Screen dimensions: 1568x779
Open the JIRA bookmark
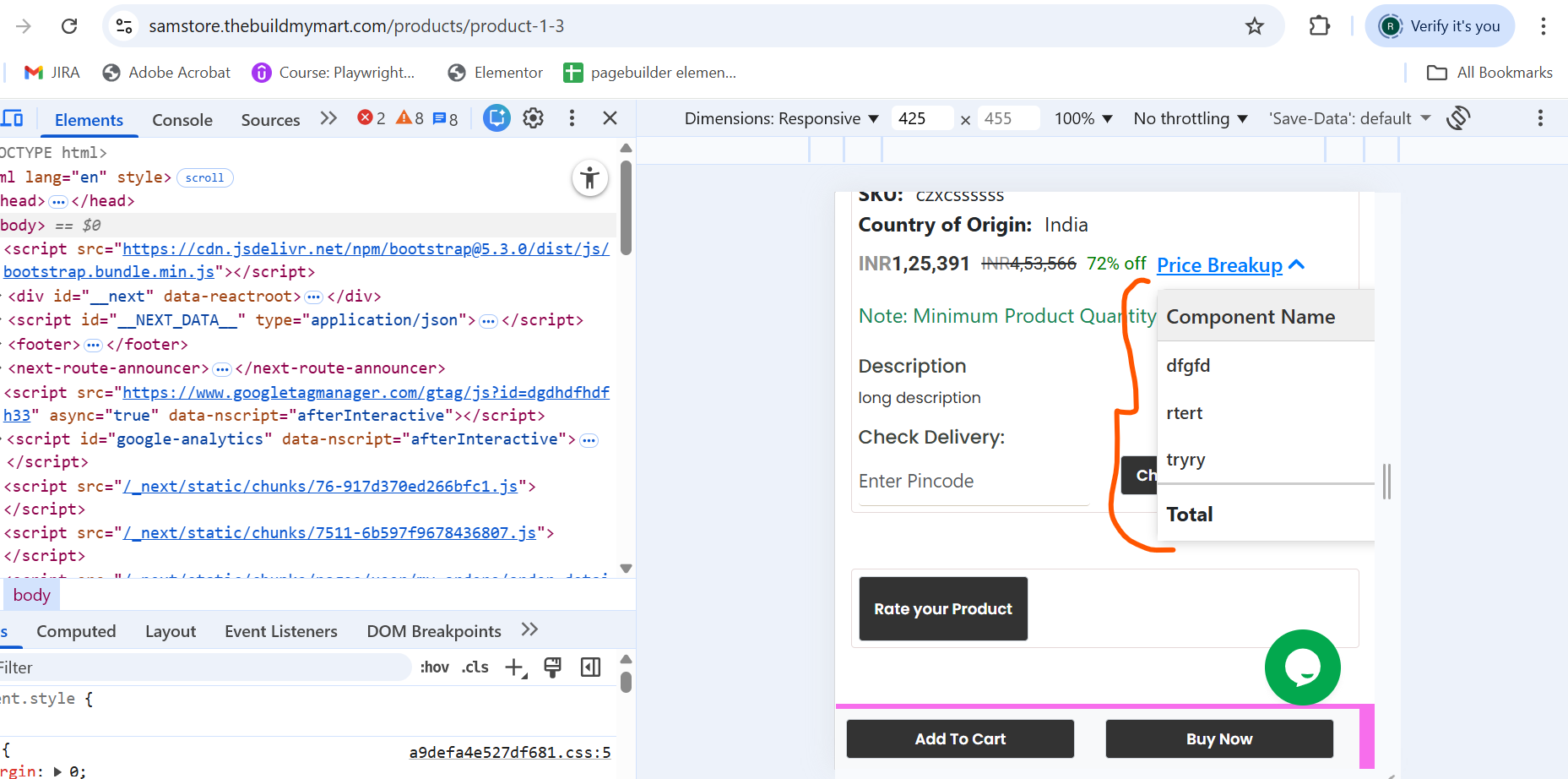pos(52,73)
